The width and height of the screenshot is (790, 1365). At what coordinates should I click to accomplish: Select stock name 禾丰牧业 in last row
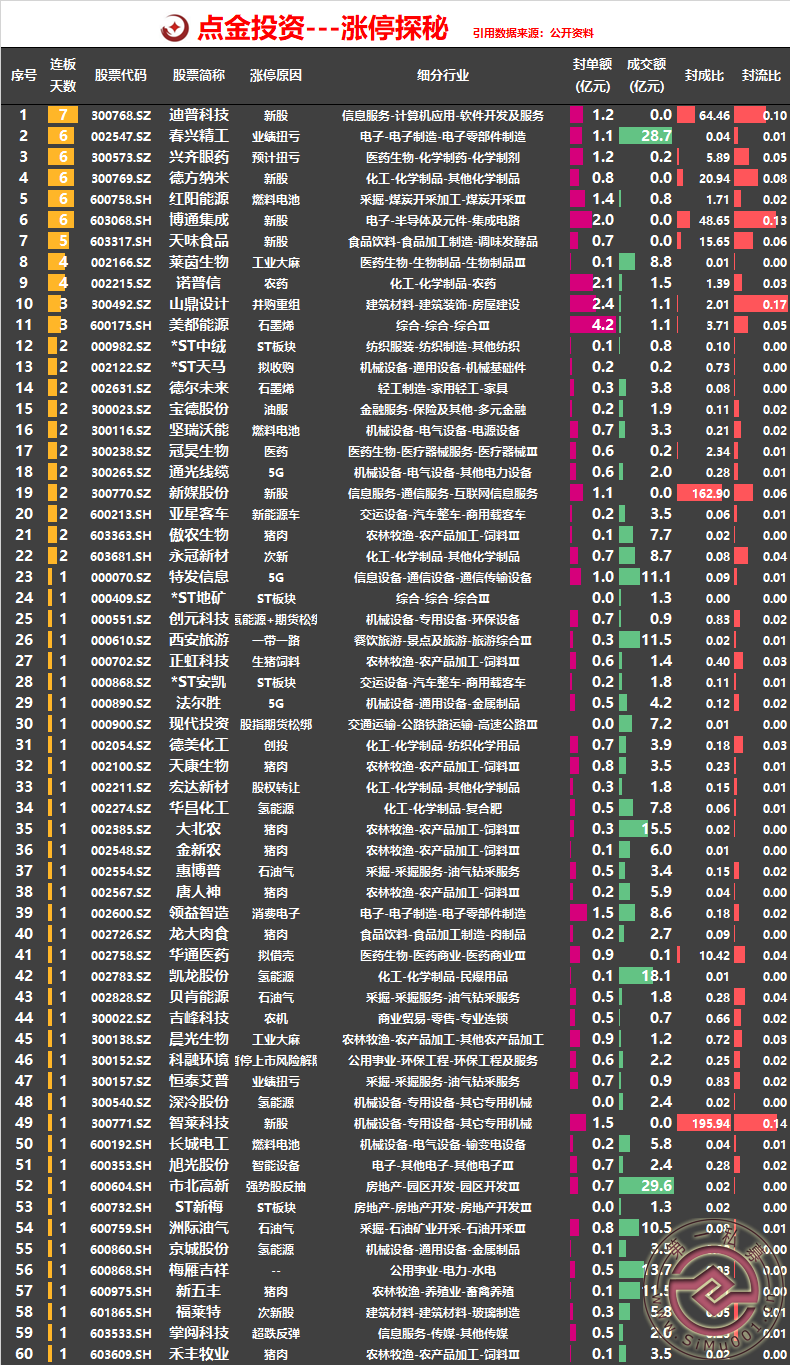tap(199, 1354)
